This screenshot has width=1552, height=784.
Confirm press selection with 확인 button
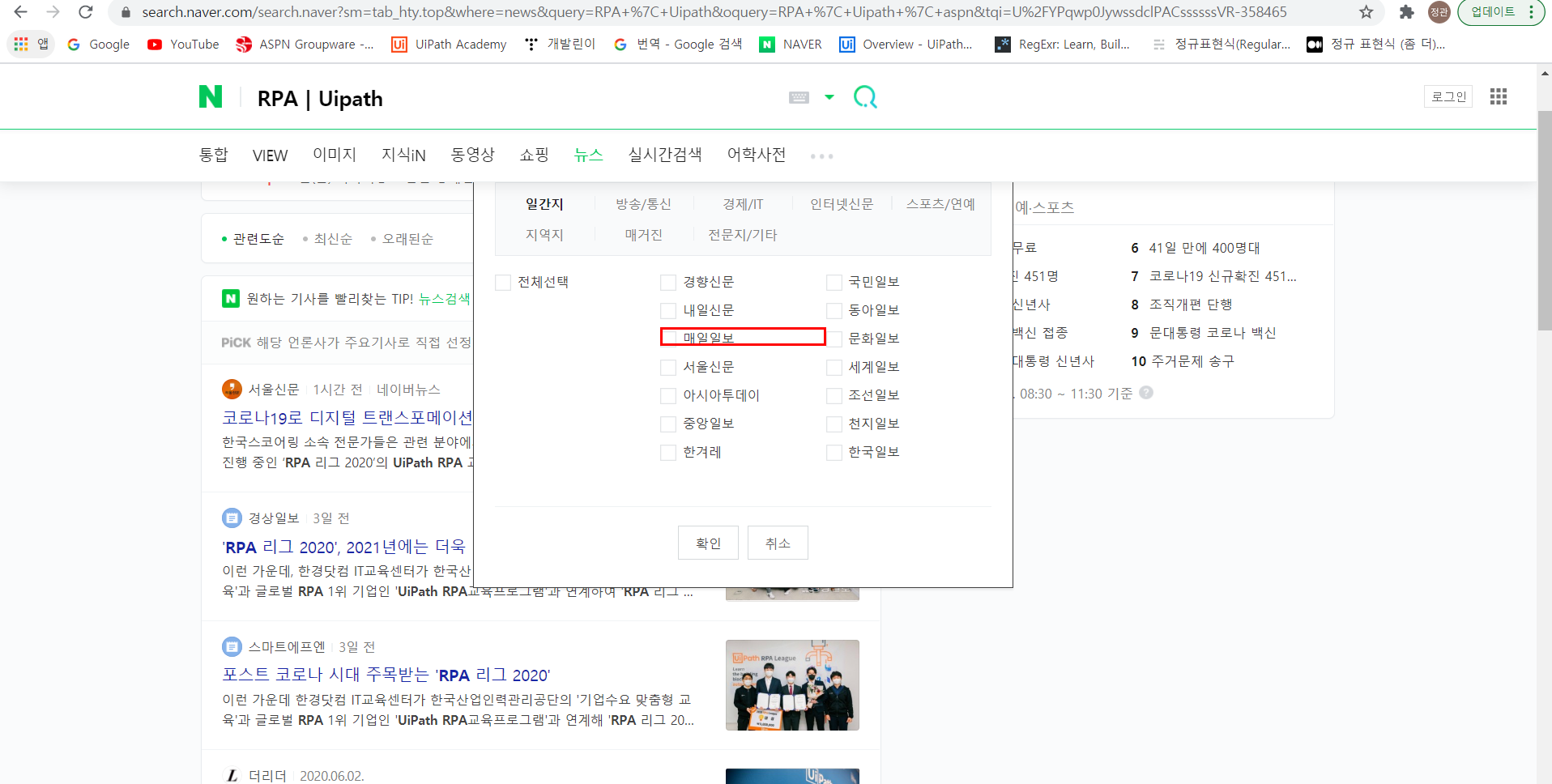708,543
